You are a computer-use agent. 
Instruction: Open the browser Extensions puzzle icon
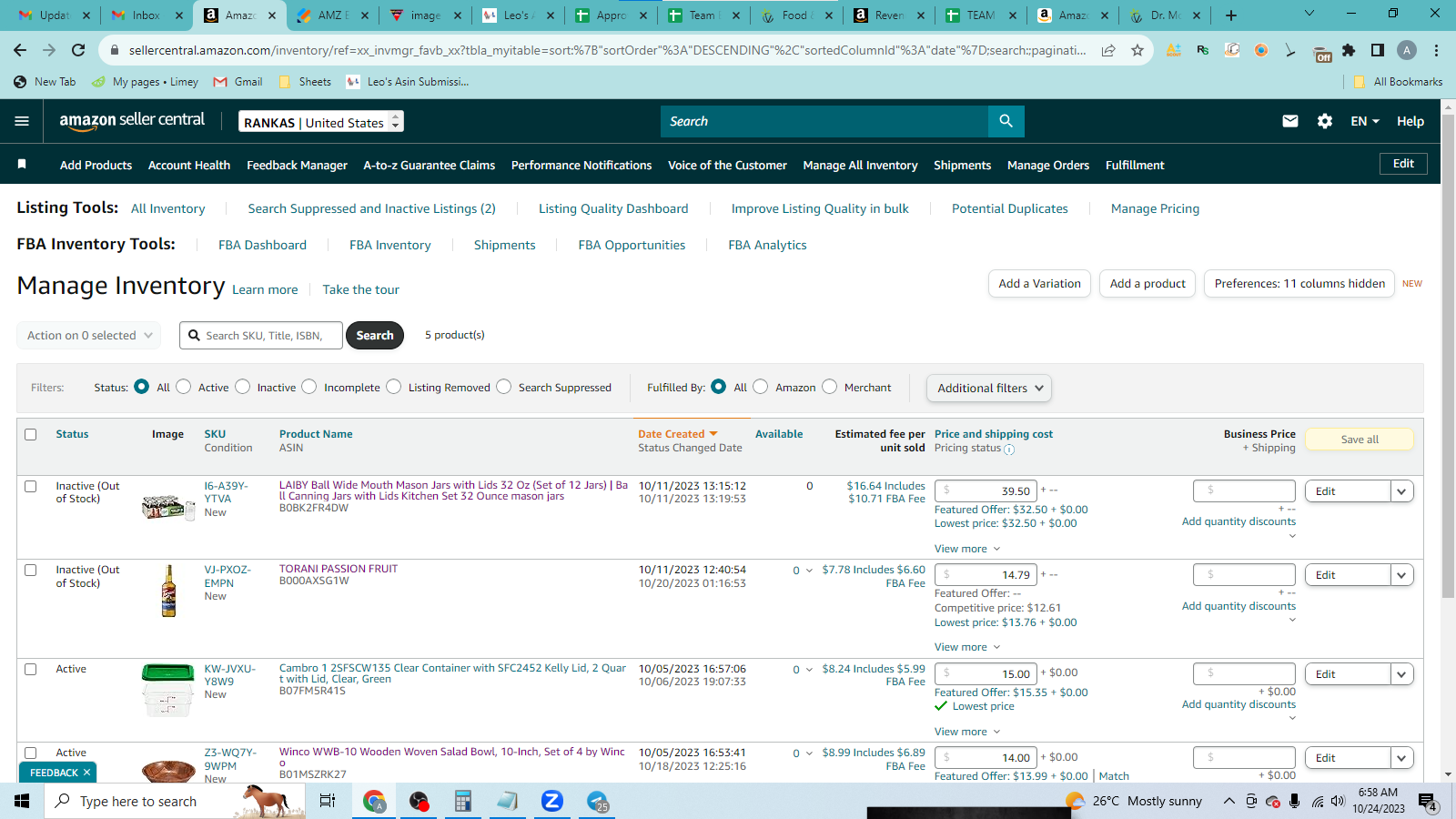pyautogui.click(x=1349, y=50)
